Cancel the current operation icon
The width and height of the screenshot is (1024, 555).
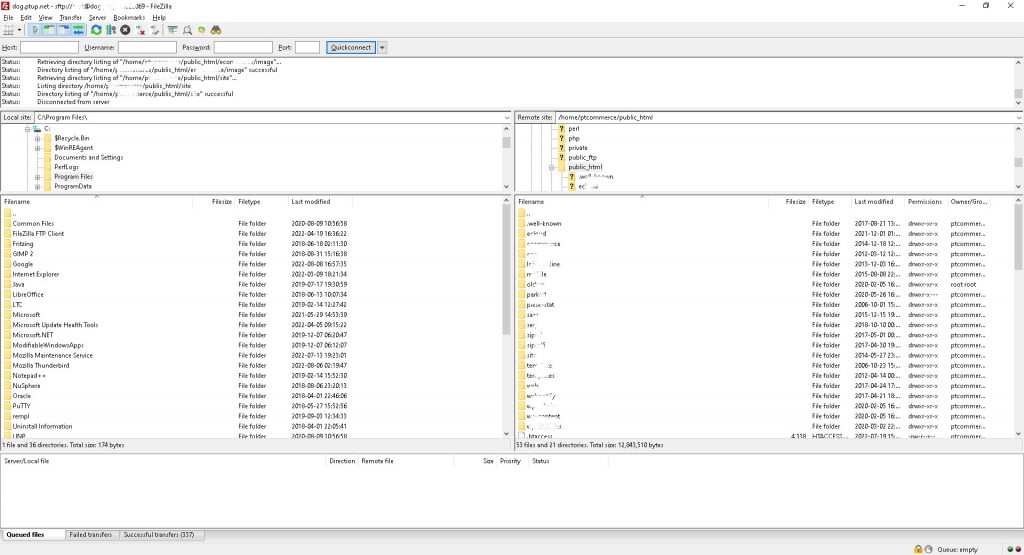pyautogui.click(x=125, y=30)
